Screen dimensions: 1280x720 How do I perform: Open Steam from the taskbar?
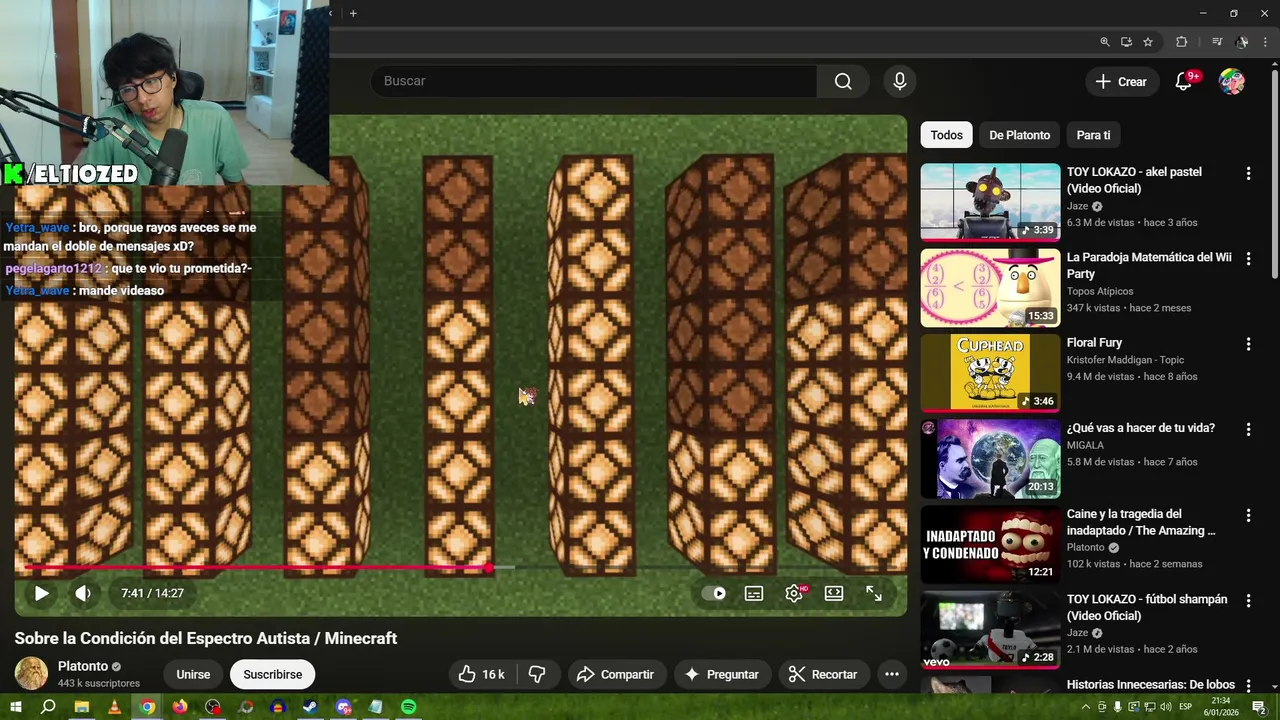pyautogui.click(x=311, y=707)
